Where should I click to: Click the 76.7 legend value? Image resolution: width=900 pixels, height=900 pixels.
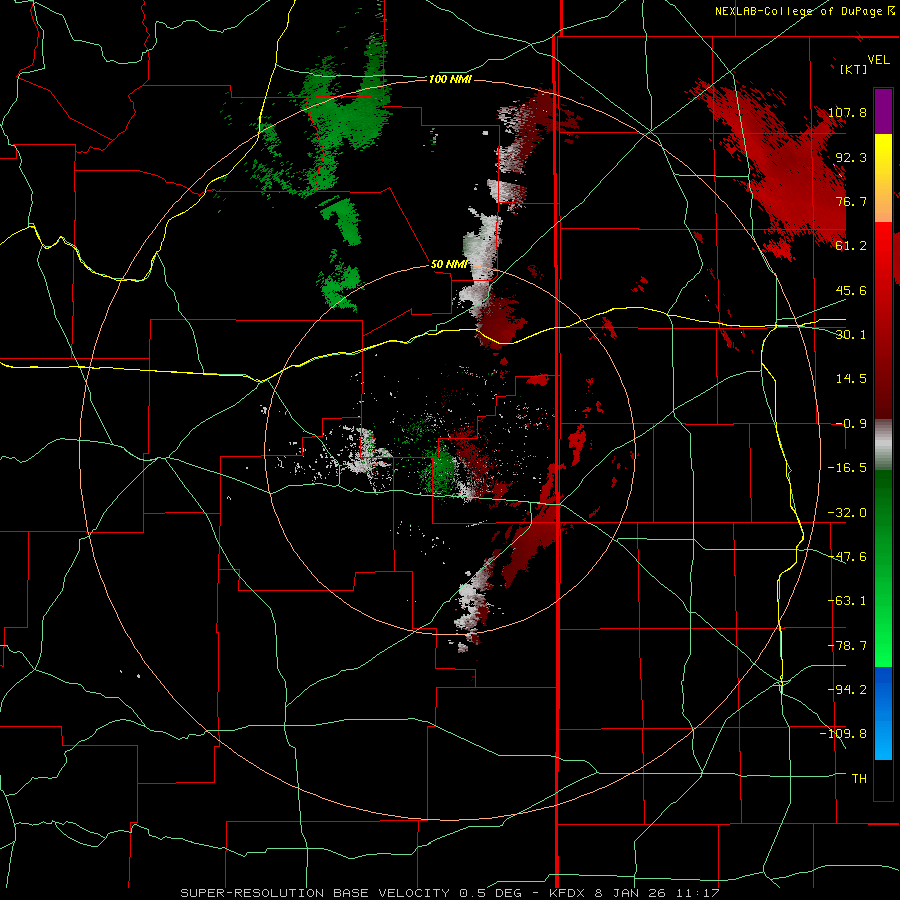851,201
